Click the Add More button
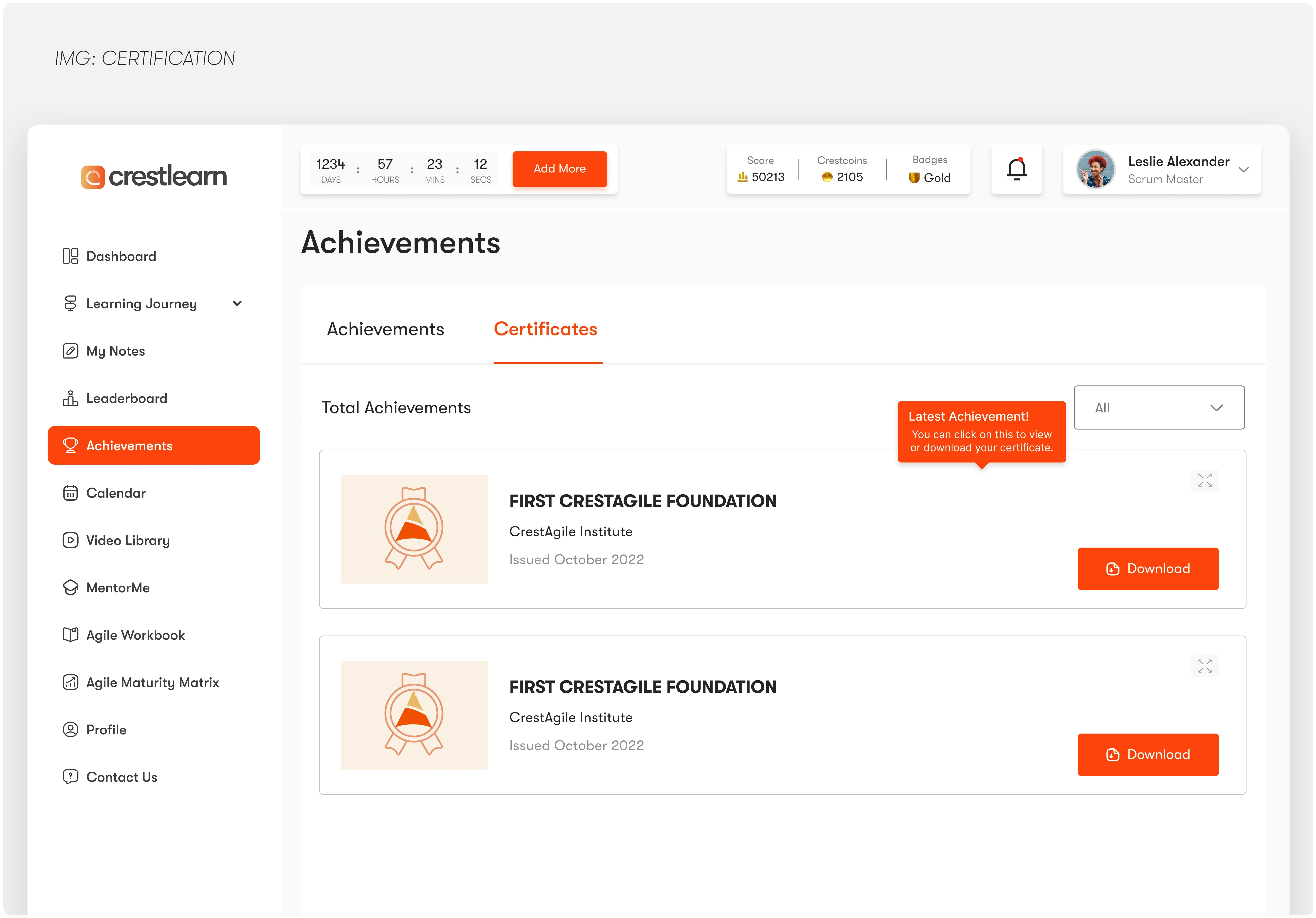This screenshot has width=1316, height=918. tap(559, 169)
